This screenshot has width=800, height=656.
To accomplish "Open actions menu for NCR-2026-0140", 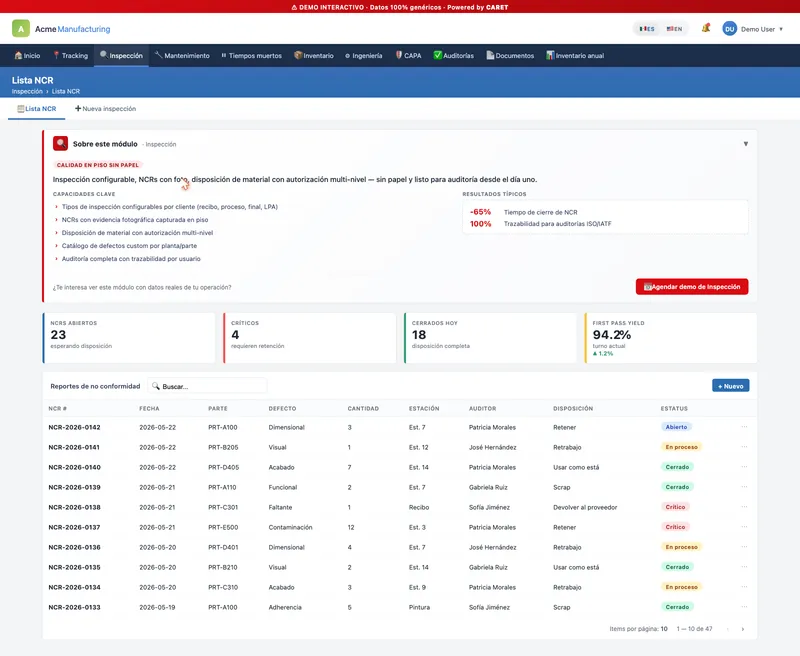I will pos(744,467).
